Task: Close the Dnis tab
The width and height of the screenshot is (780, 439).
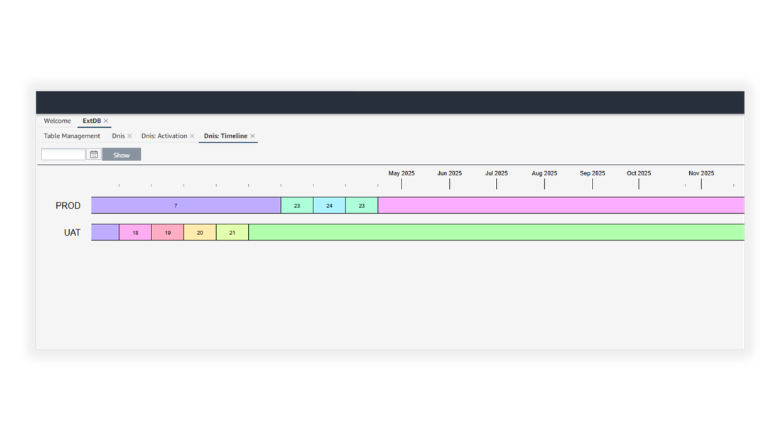Action: [130, 136]
